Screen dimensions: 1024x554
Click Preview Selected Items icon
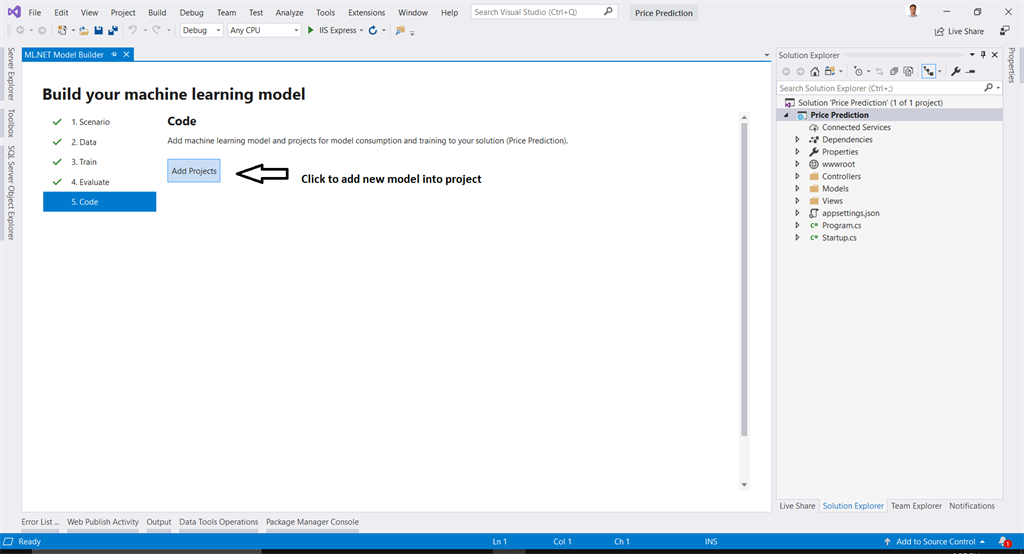pyautogui.click(x=971, y=71)
